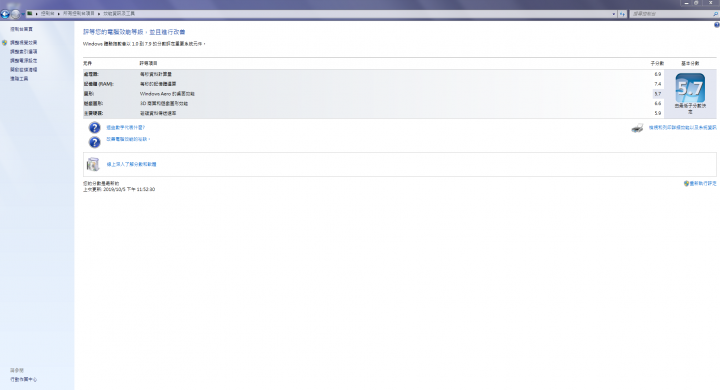720x390 pixels.
Task: Select the processor row subscore 6.9
Action: point(658,74)
